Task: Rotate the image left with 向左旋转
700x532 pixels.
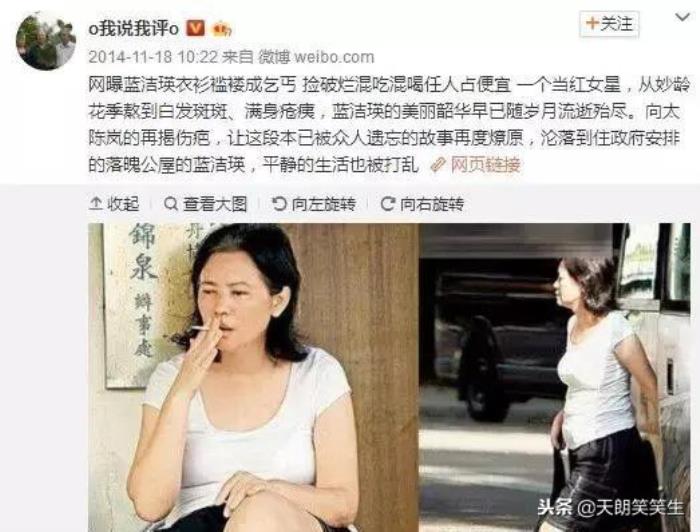Action: (x=314, y=204)
